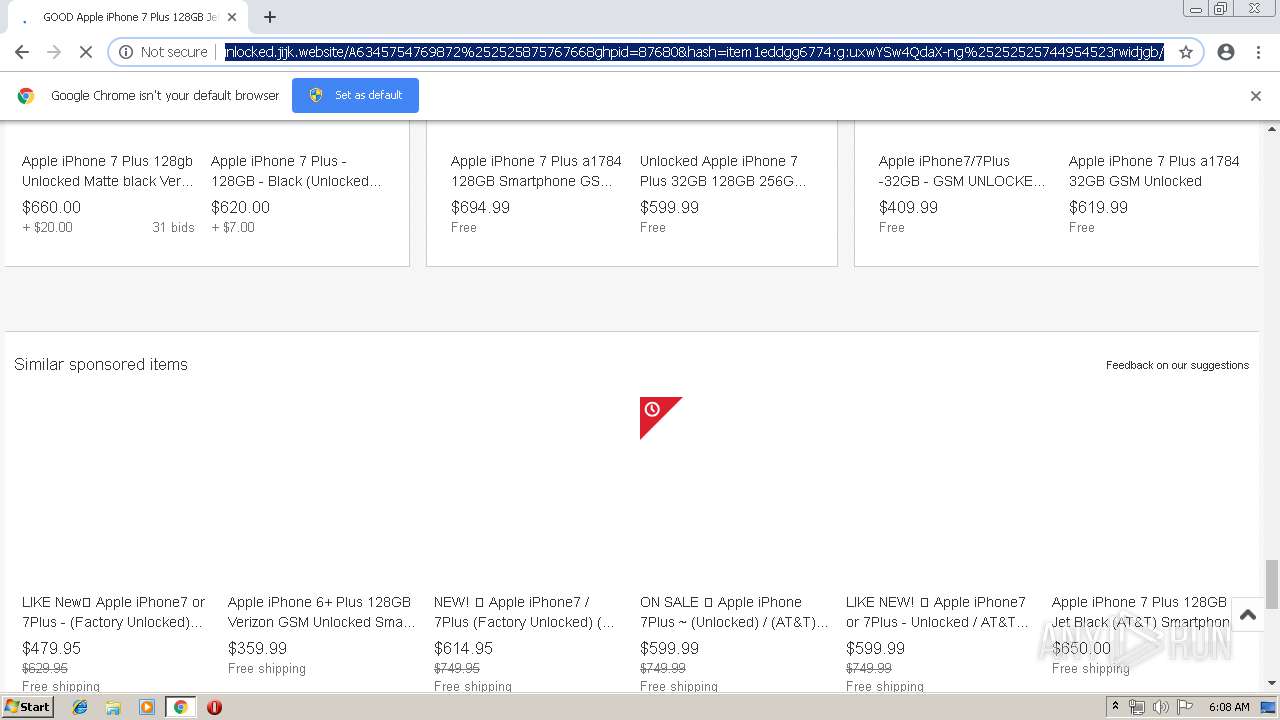This screenshot has height=720, width=1280.
Task: Click the browser forward arrow
Action: tap(54, 52)
